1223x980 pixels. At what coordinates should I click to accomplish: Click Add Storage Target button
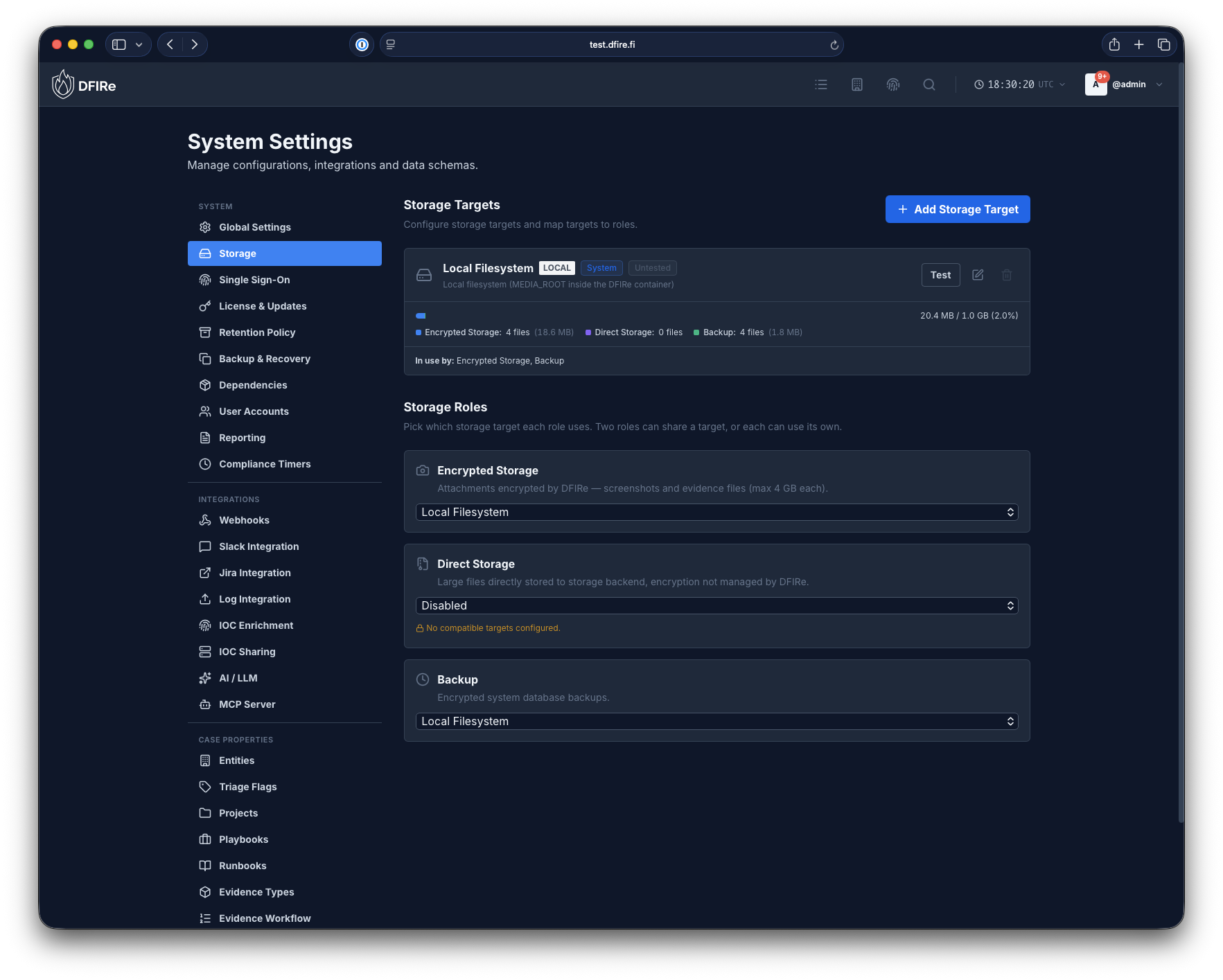click(958, 209)
